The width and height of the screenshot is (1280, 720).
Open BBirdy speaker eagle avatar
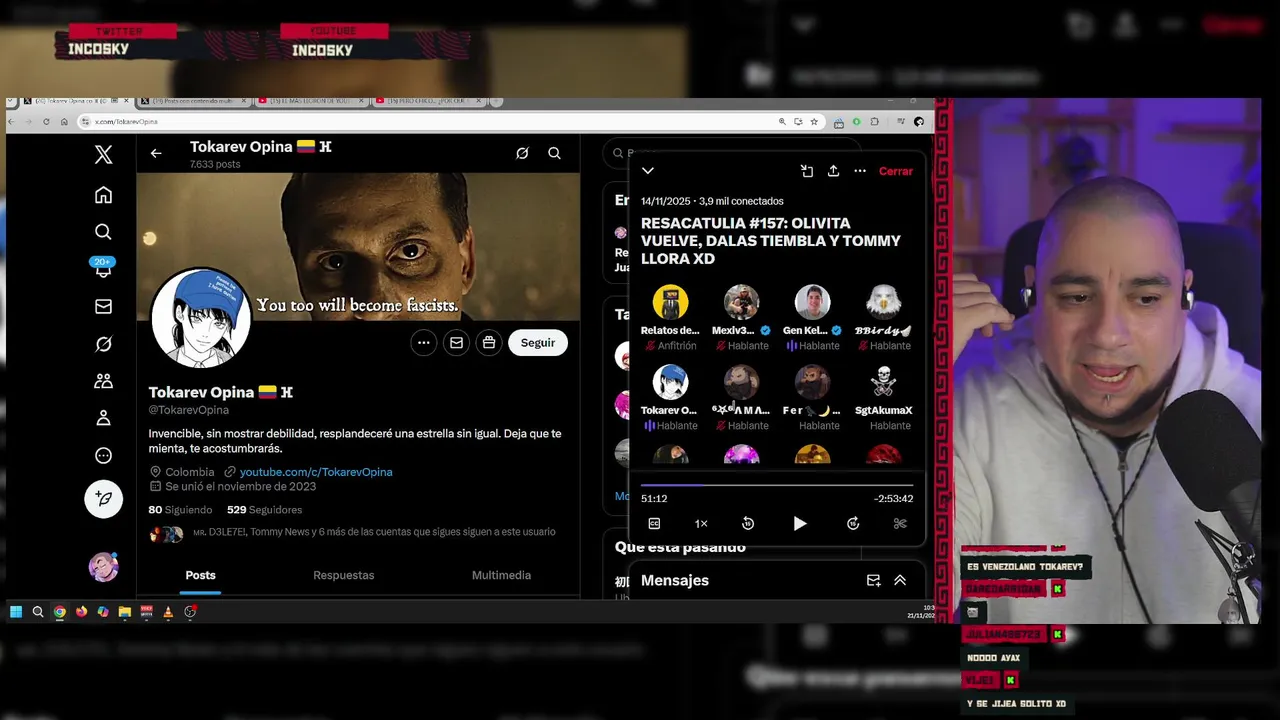(883, 302)
